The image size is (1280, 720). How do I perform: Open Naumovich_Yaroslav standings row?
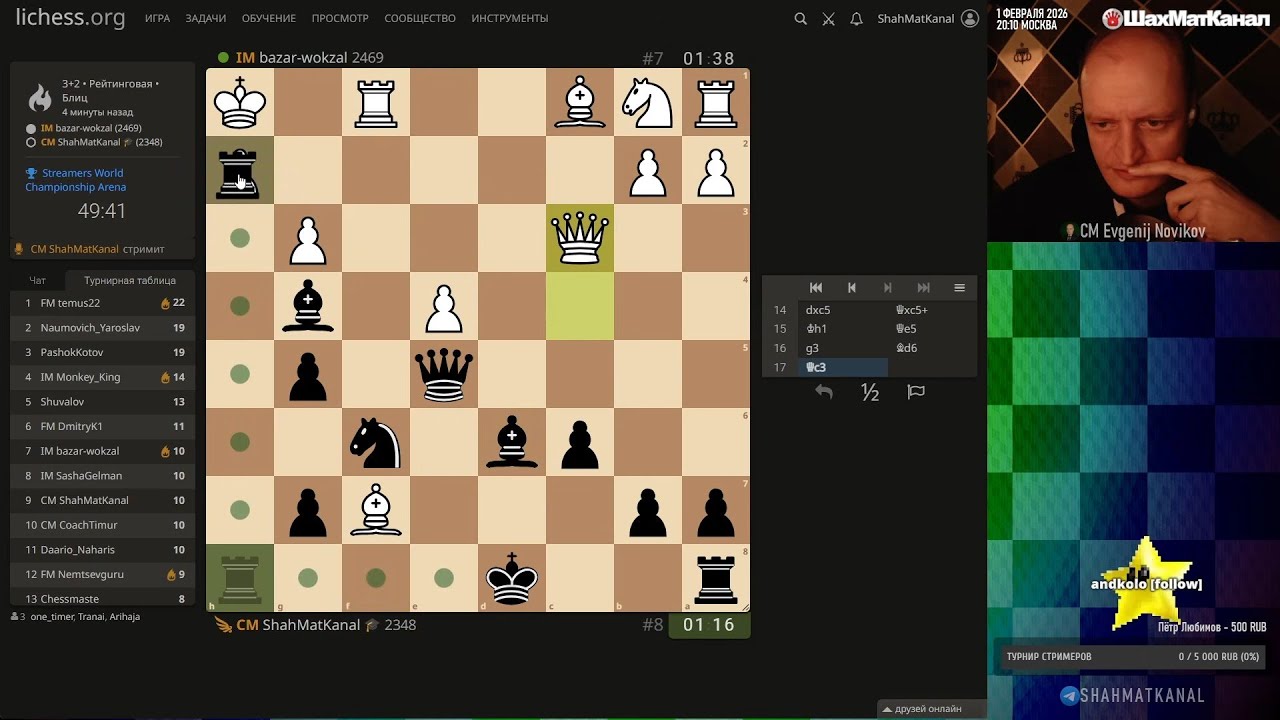click(x=104, y=328)
